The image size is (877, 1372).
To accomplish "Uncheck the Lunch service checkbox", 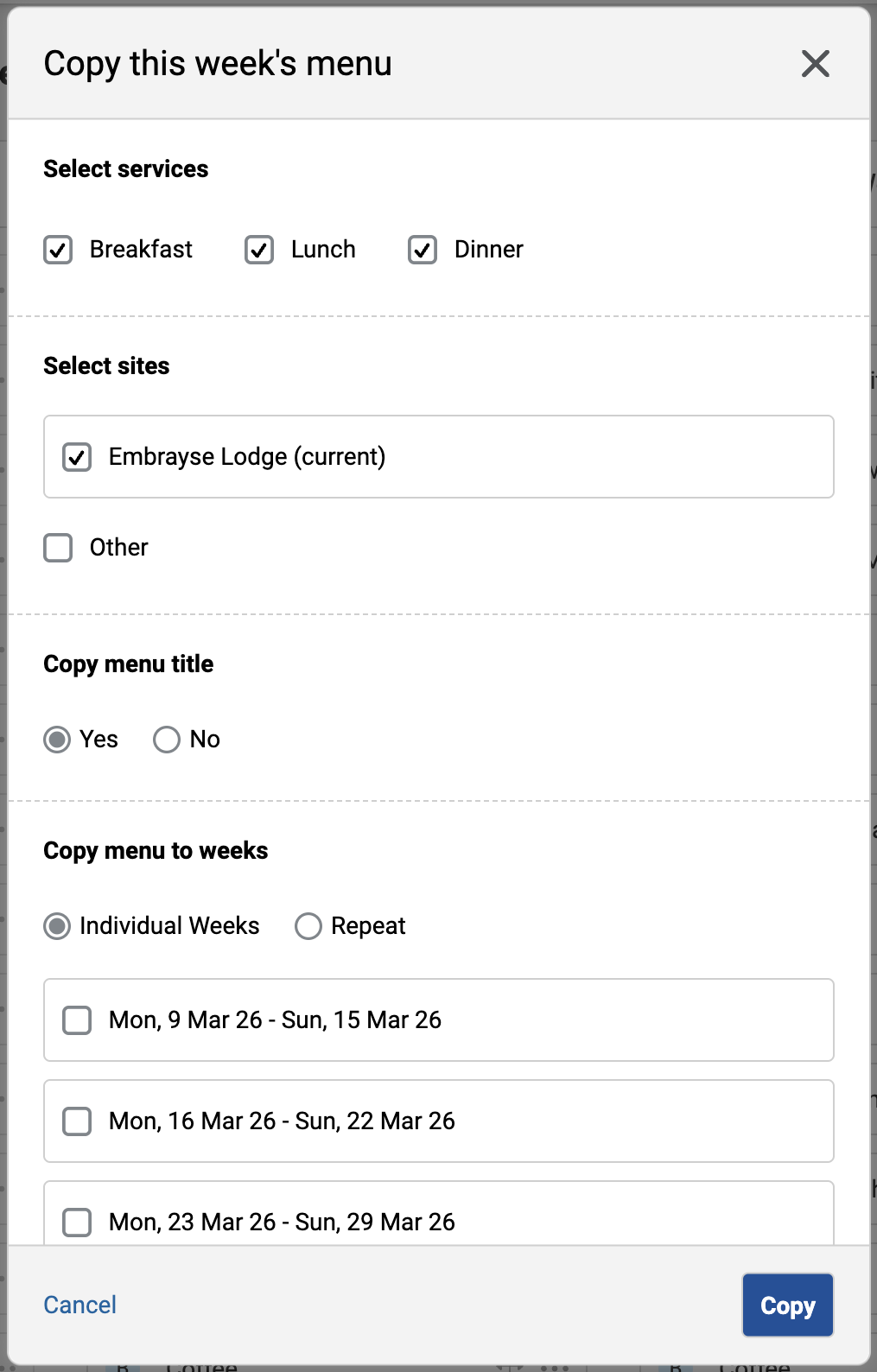I will [259, 250].
